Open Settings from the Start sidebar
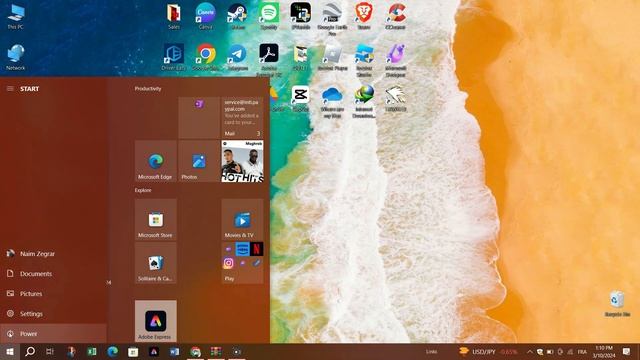This screenshot has width=640, height=360. pos(53,314)
